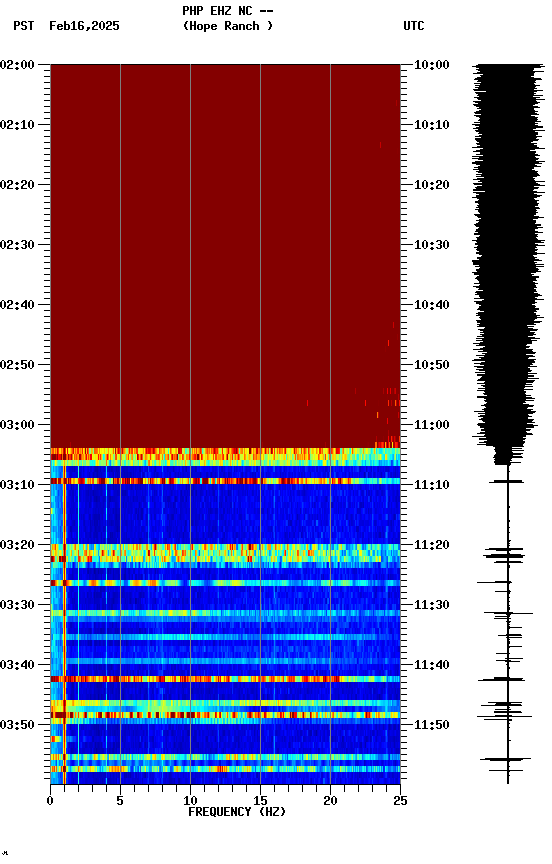The height and width of the screenshot is (864, 552).
Task: Click the '03:10' PST time label
Action: click(17, 485)
